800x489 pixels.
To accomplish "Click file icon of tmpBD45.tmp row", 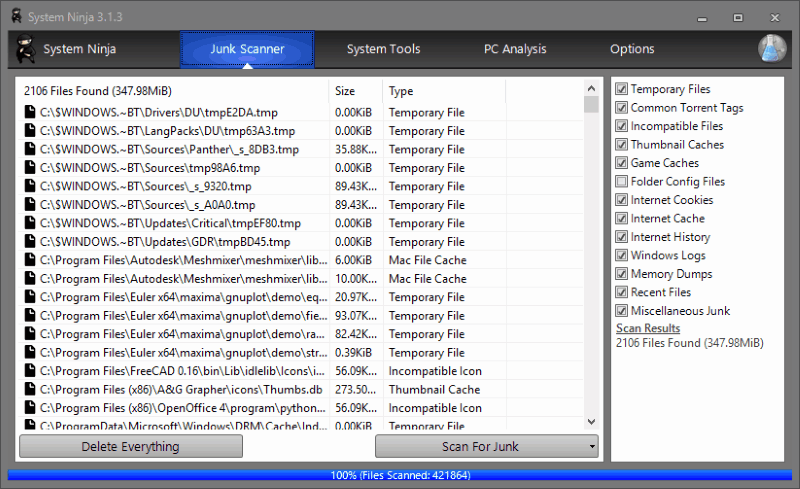I will pos(30,241).
